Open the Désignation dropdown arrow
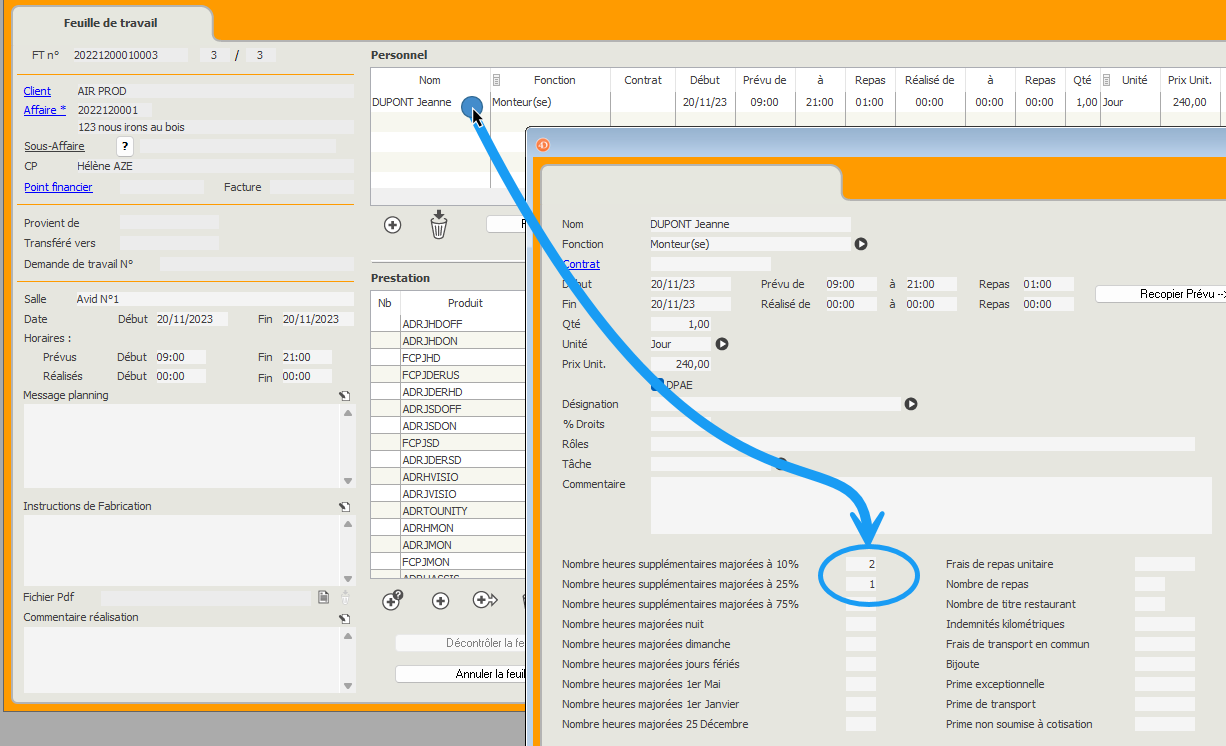 910,404
